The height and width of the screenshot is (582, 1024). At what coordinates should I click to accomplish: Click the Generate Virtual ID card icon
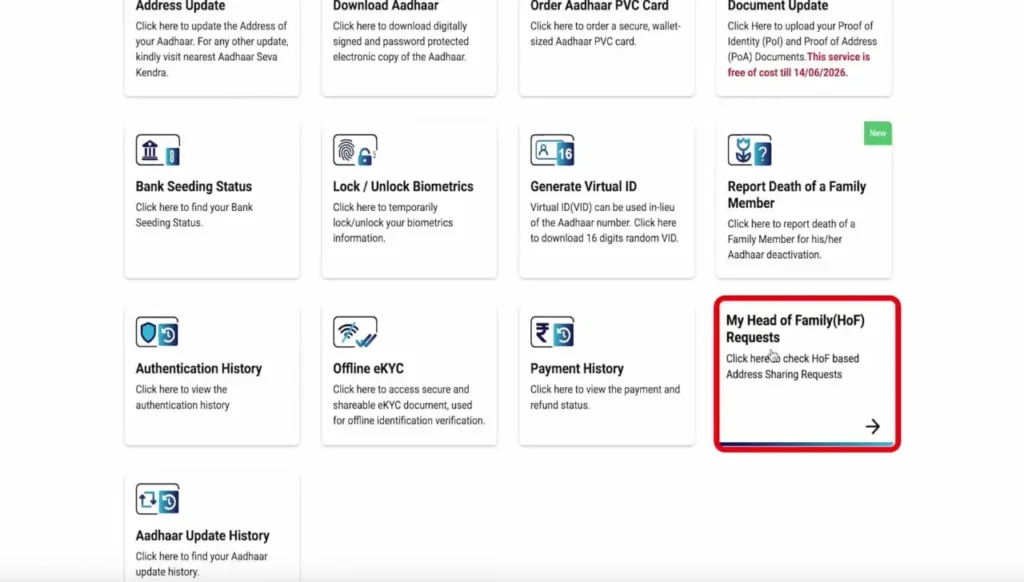[x=551, y=151]
